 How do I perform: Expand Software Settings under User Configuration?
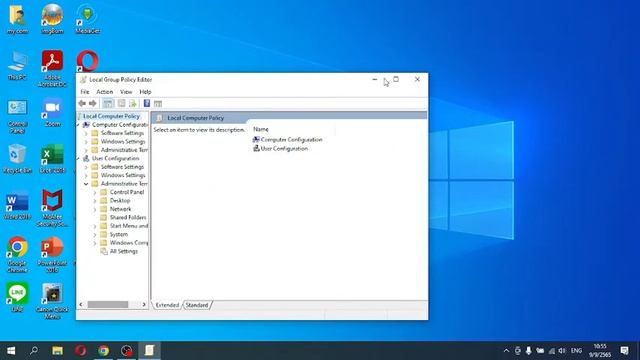86,167
